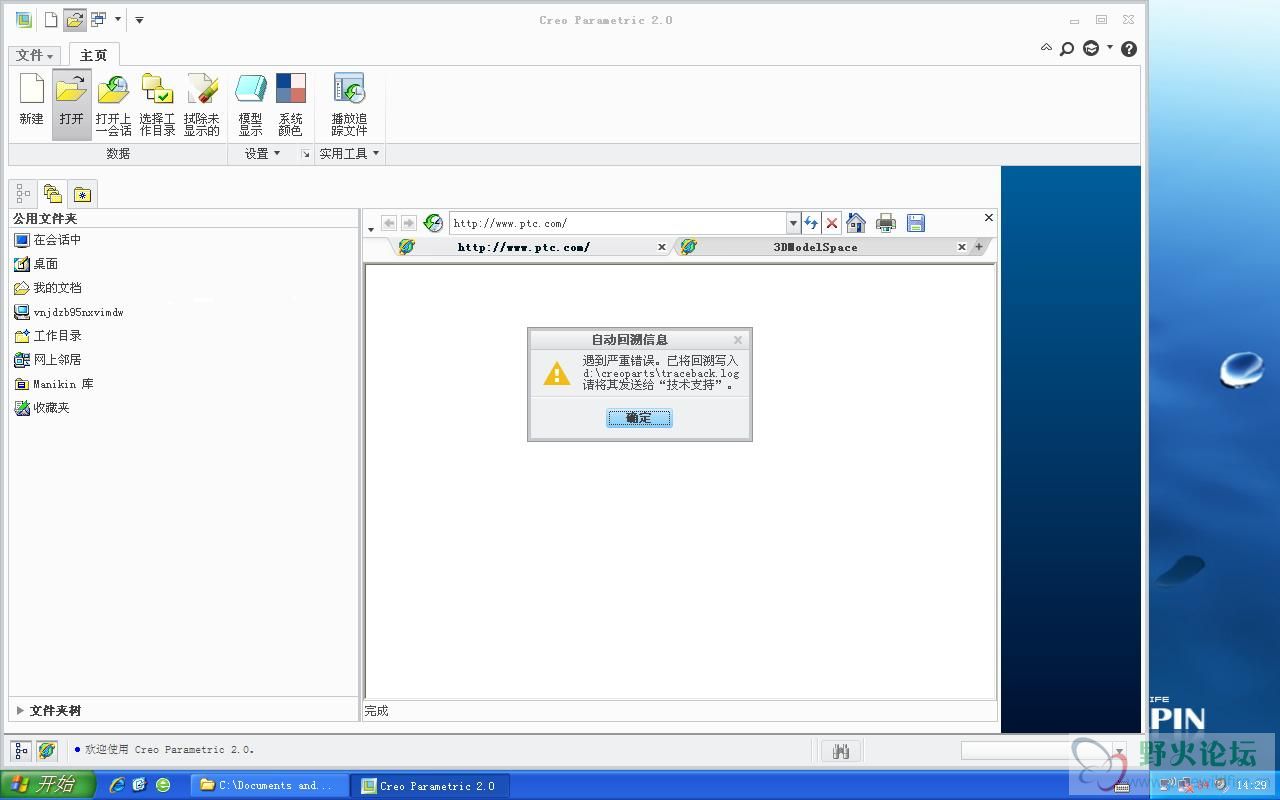The height and width of the screenshot is (800, 1280).
Task: Toggle navigator display in status bar
Action: pyautogui.click(x=21, y=750)
